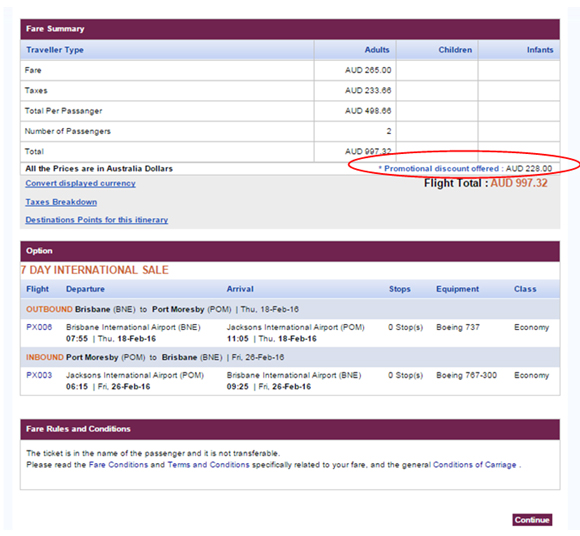Click flight number PX003
This screenshot has height=536, width=580.
[39, 375]
